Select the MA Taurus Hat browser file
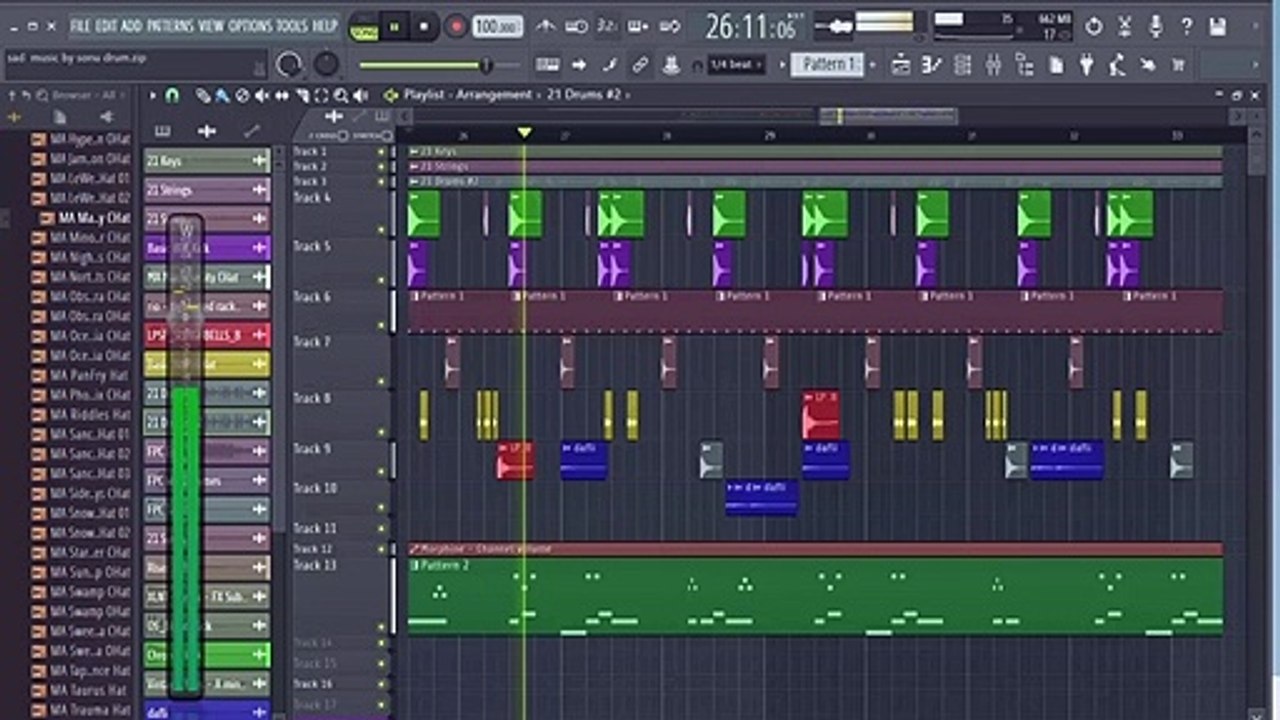 tap(80, 690)
